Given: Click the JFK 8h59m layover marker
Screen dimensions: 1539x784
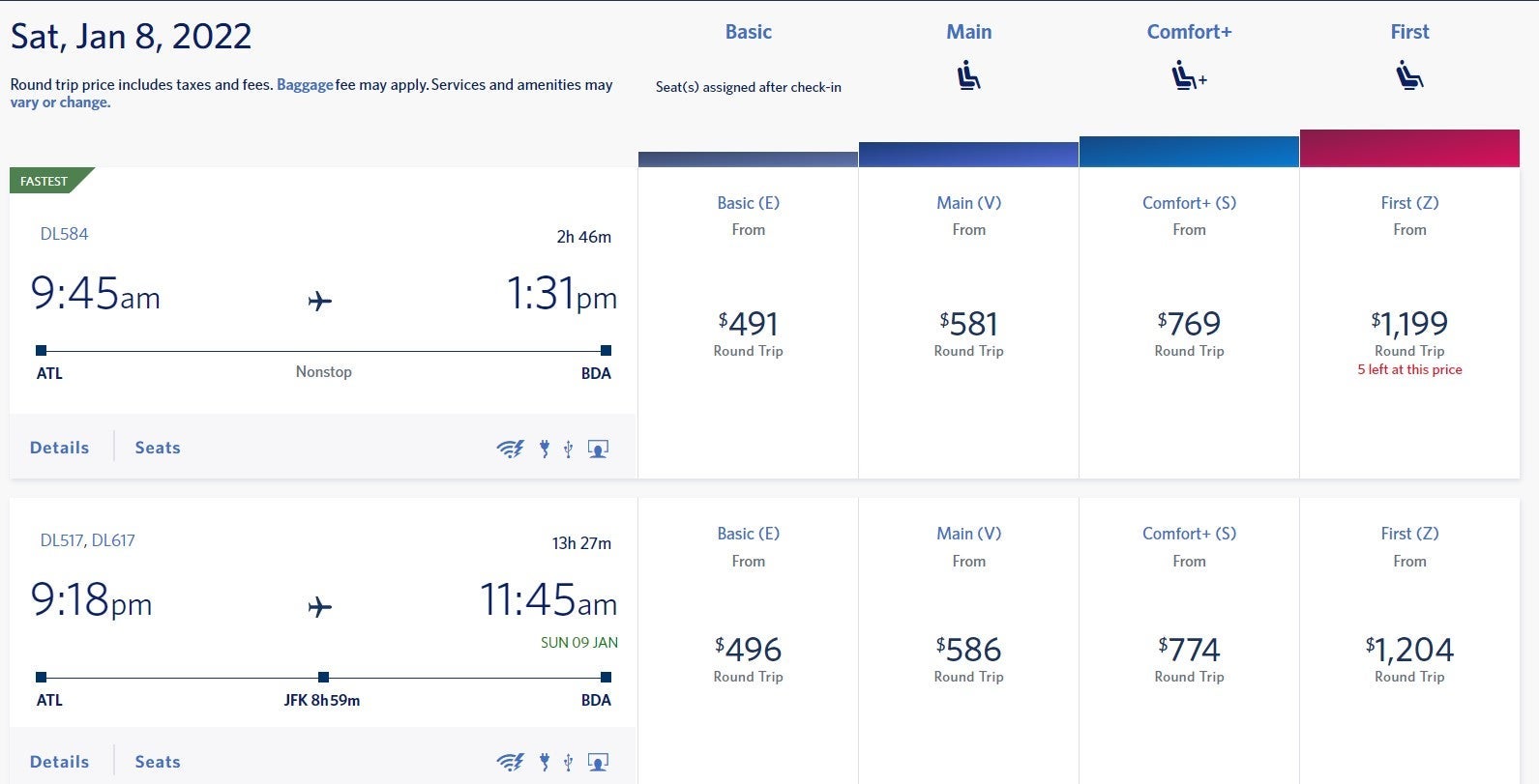Looking at the screenshot, I should point(323,678).
